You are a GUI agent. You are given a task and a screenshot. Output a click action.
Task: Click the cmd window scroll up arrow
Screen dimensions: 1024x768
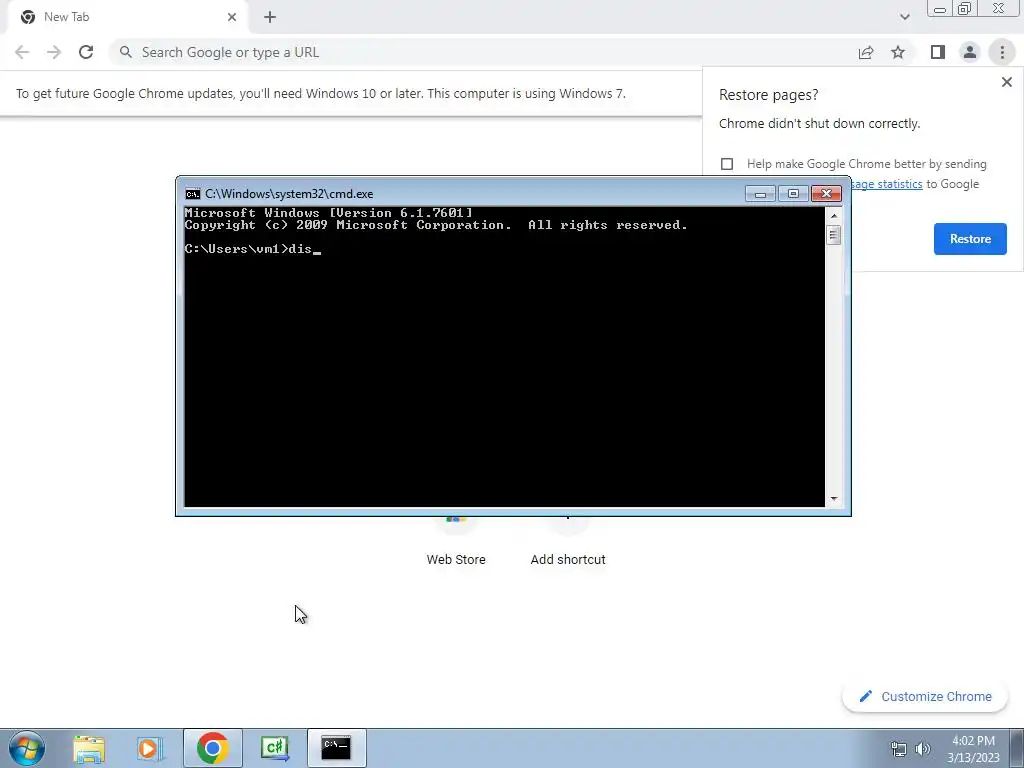coord(834,216)
